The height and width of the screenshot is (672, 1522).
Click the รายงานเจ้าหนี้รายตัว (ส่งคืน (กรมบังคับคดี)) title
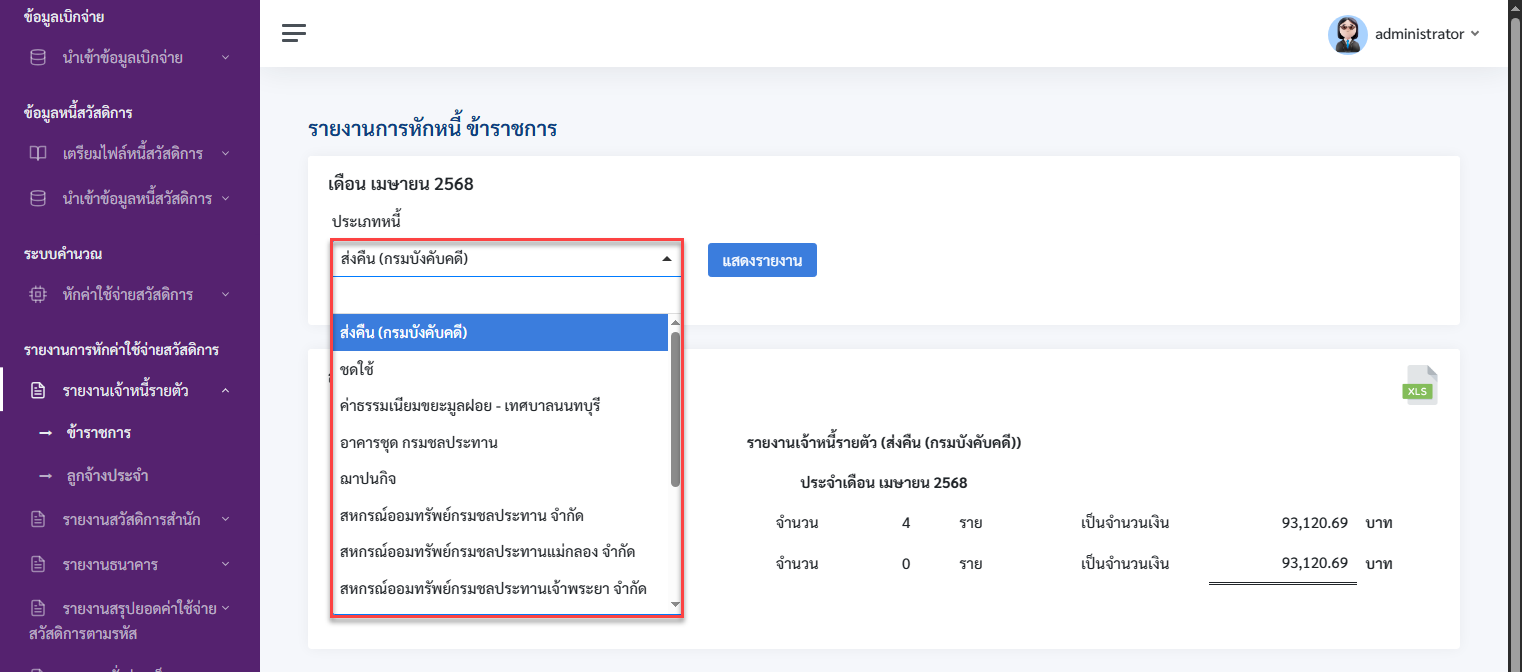884,442
